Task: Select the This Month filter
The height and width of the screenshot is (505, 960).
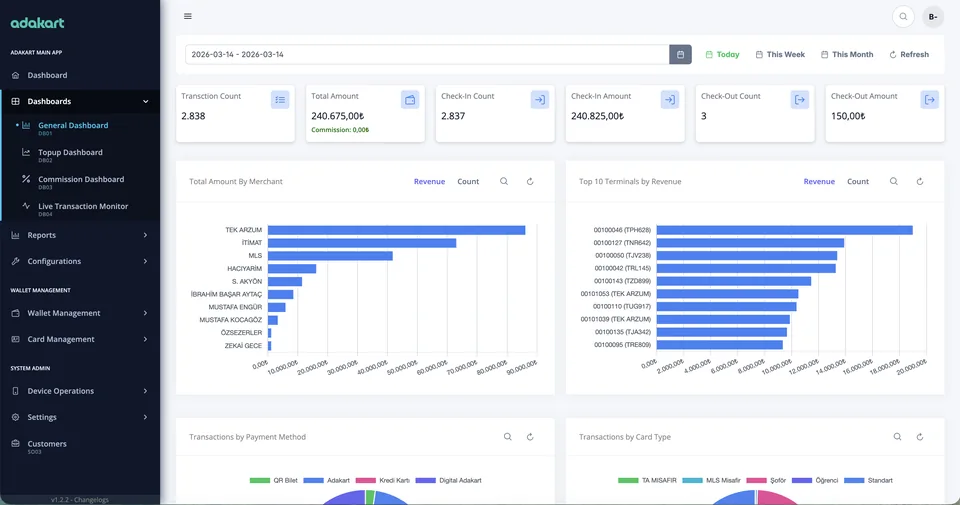Action: click(847, 54)
